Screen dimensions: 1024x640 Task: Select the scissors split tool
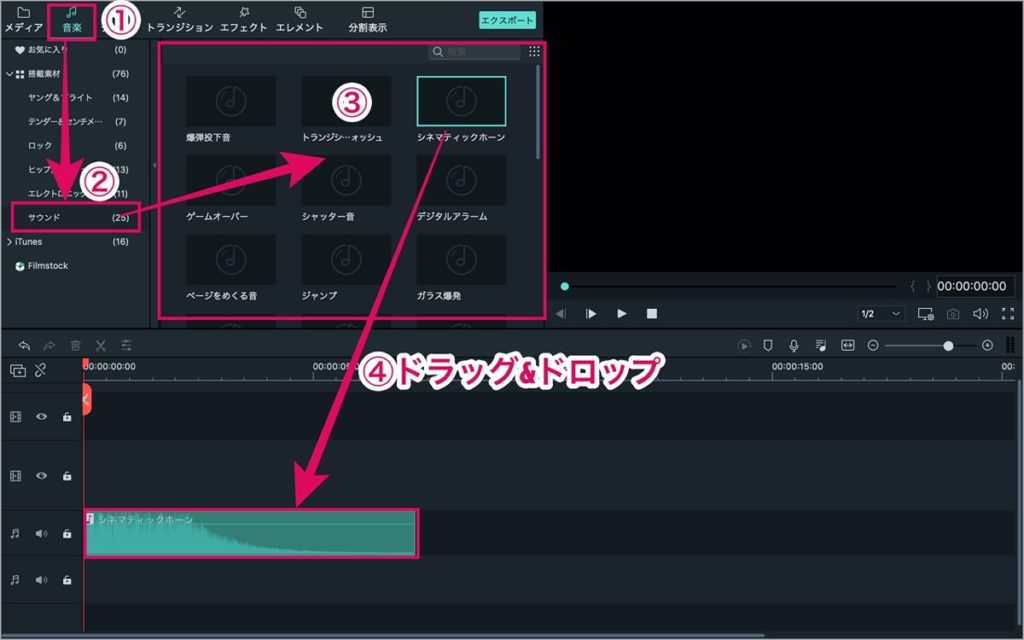pos(101,345)
